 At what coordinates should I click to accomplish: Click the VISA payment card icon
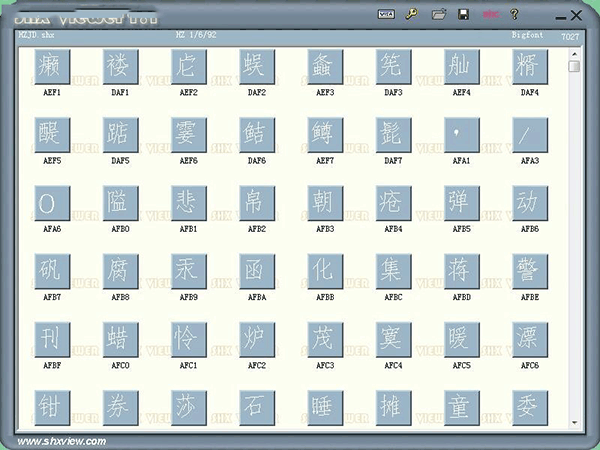click(x=387, y=14)
